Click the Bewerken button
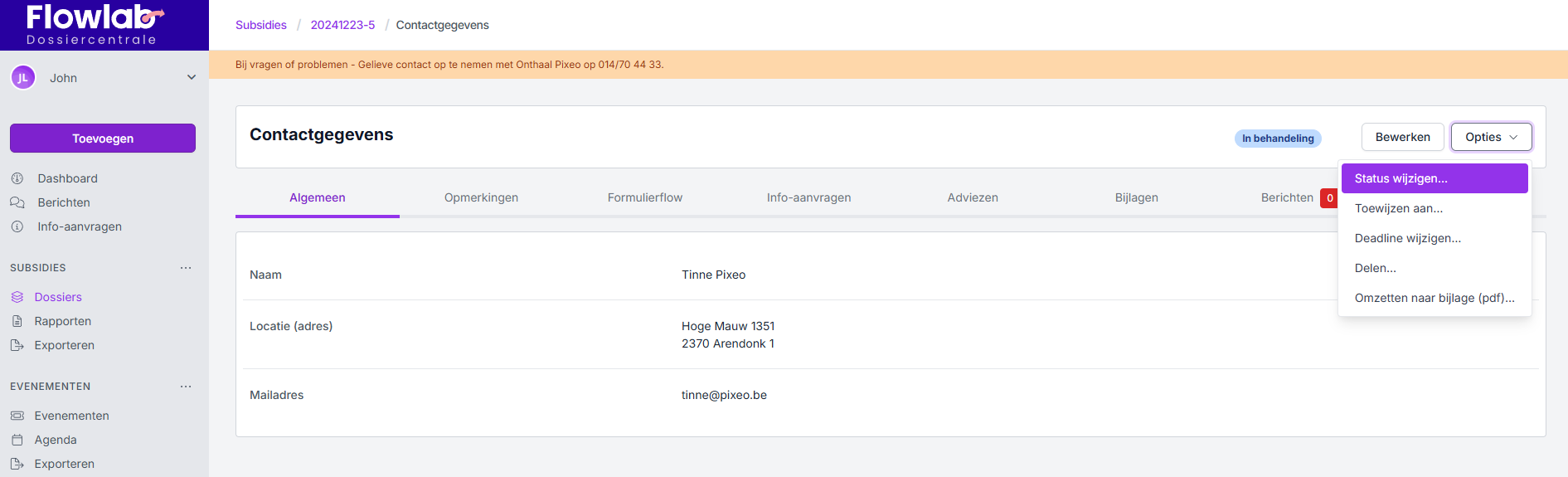The height and width of the screenshot is (477, 1568). [x=1402, y=137]
